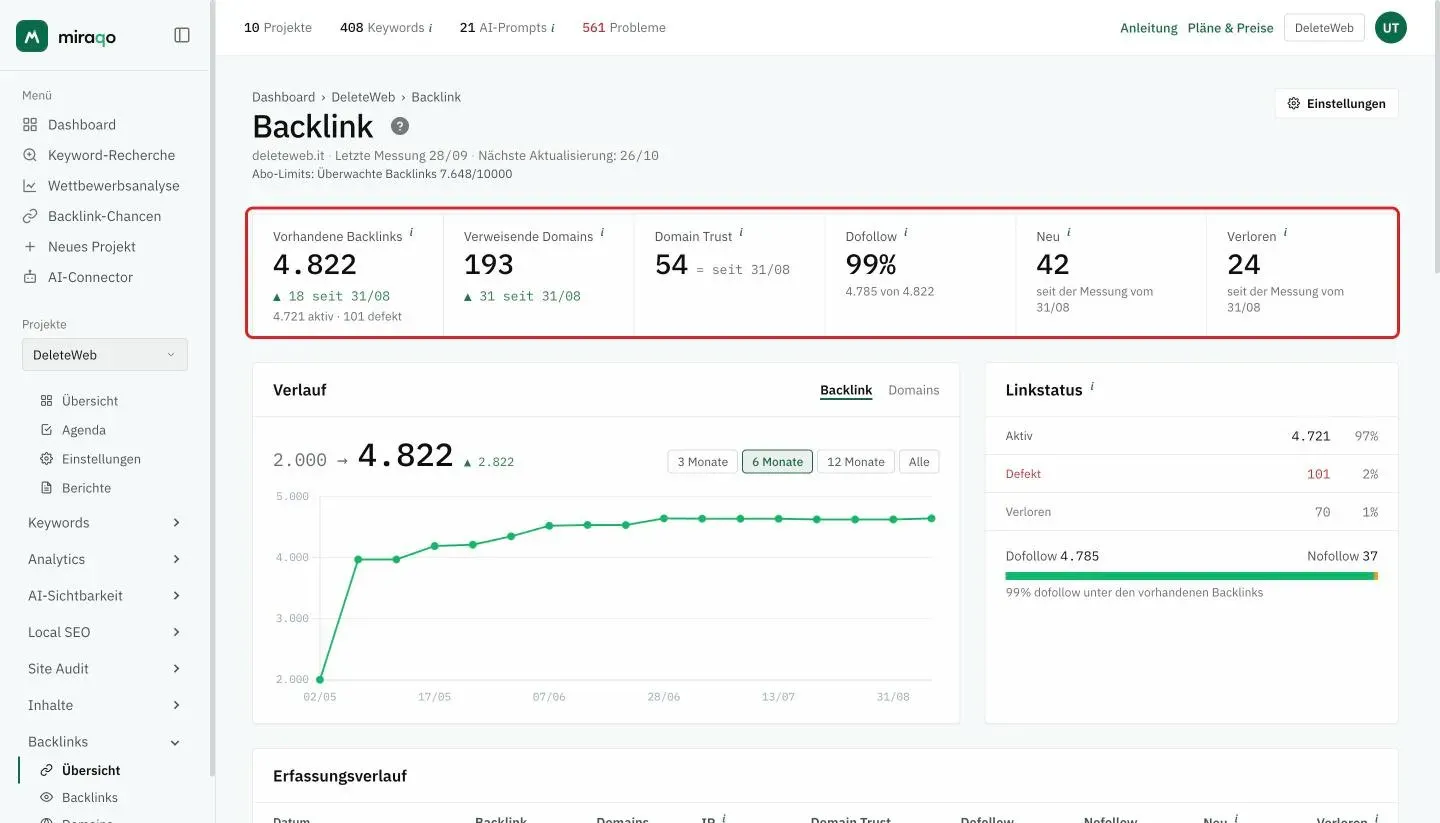Click the 561 Probleme counter

click(x=624, y=28)
